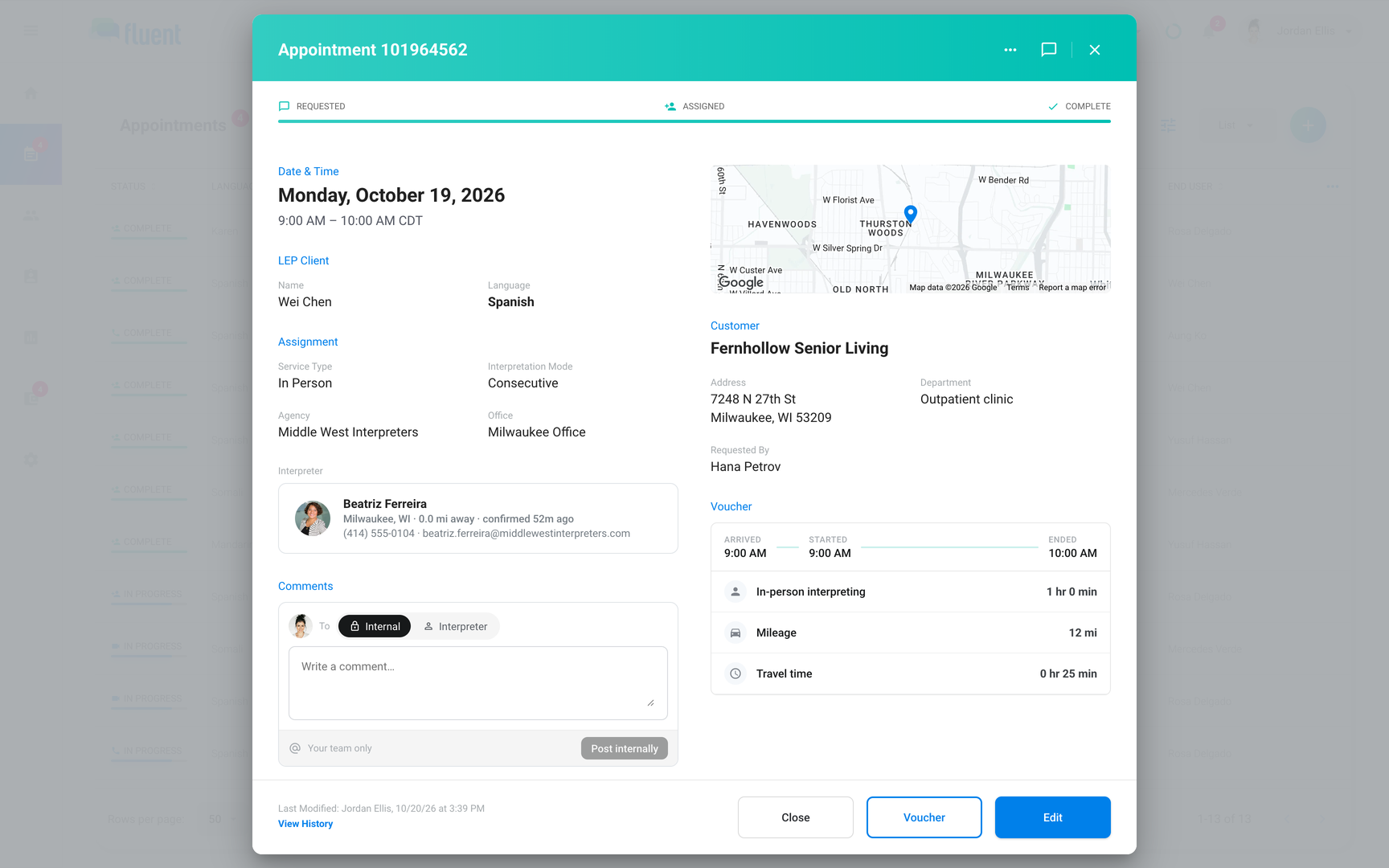The width and height of the screenshot is (1389, 868).
Task: Open map Terms link
Action: [x=1018, y=287]
